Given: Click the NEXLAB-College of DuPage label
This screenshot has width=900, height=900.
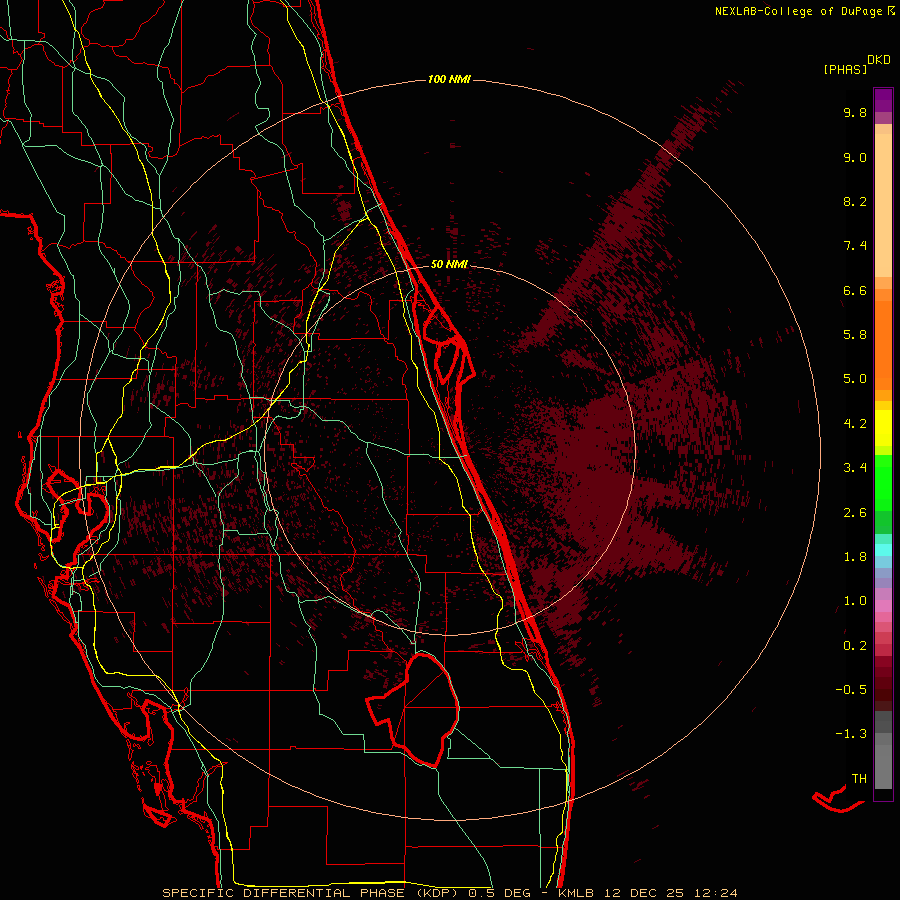Looking at the screenshot, I should click(798, 11).
